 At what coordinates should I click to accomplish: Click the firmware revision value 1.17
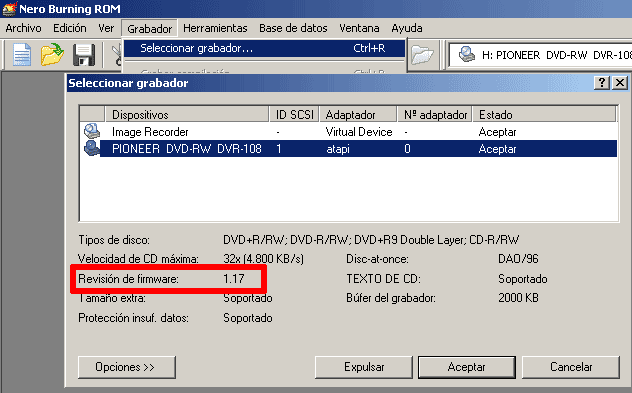(234, 279)
